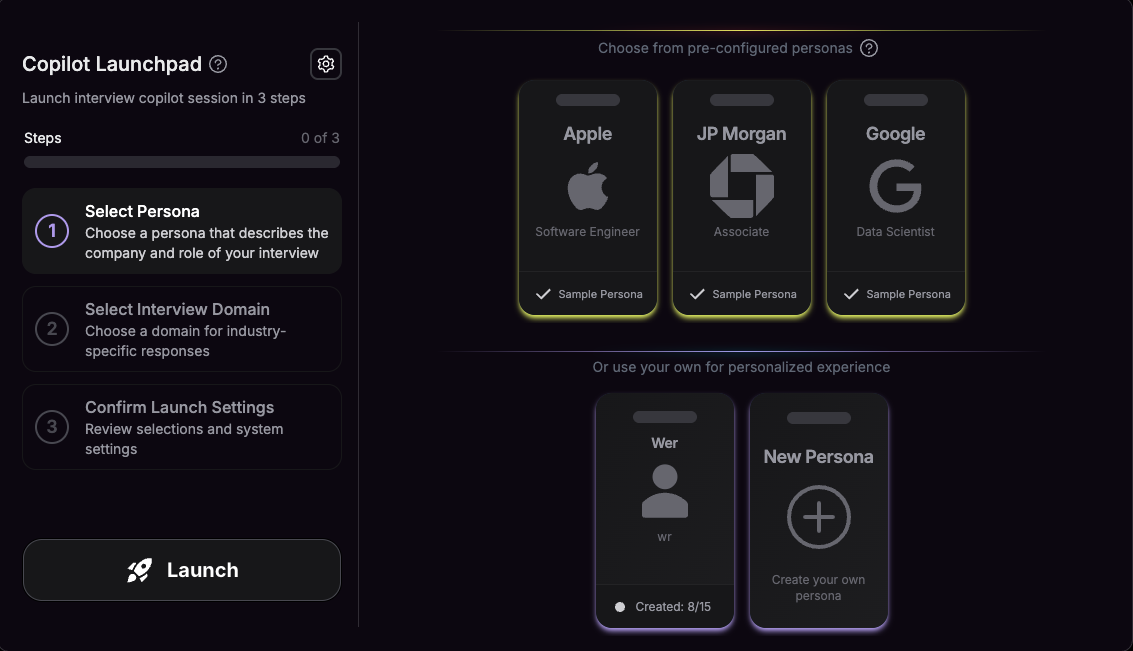Click 'Associate' role text

coord(741,232)
